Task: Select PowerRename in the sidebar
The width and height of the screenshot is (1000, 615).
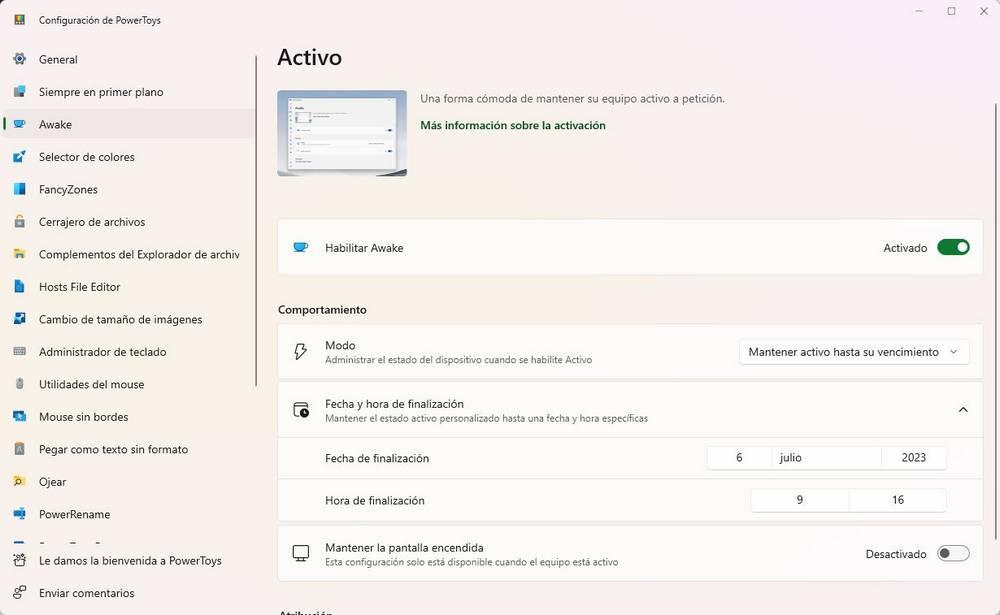Action: [x=129, y=514]
